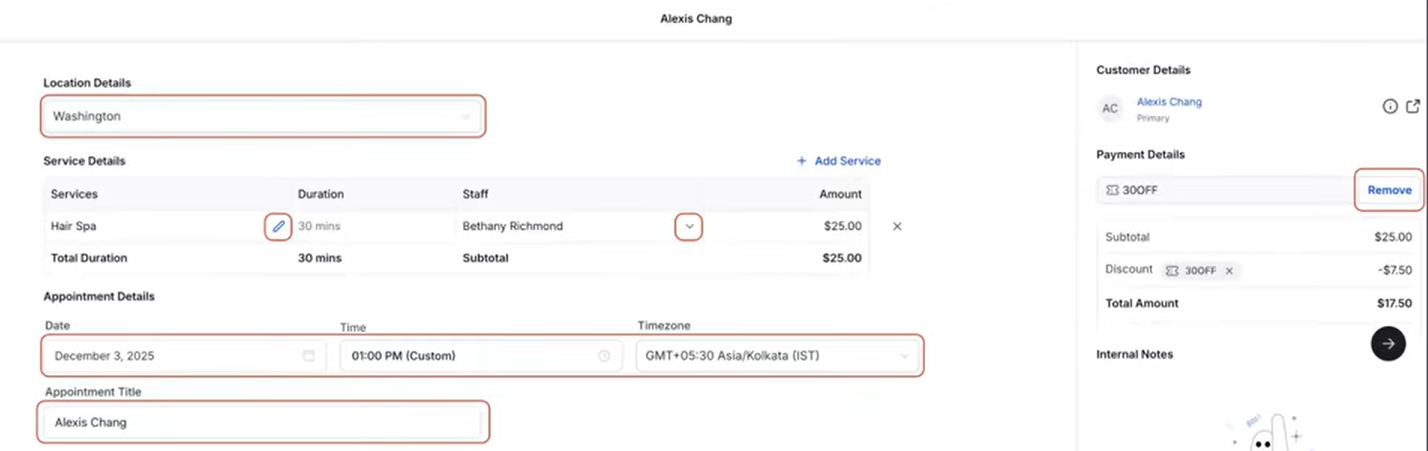Image resolution: width=1428 pixels, height=451 pixels.
Task: Click the calendar icon in Date field
Action: click(309, 356)
